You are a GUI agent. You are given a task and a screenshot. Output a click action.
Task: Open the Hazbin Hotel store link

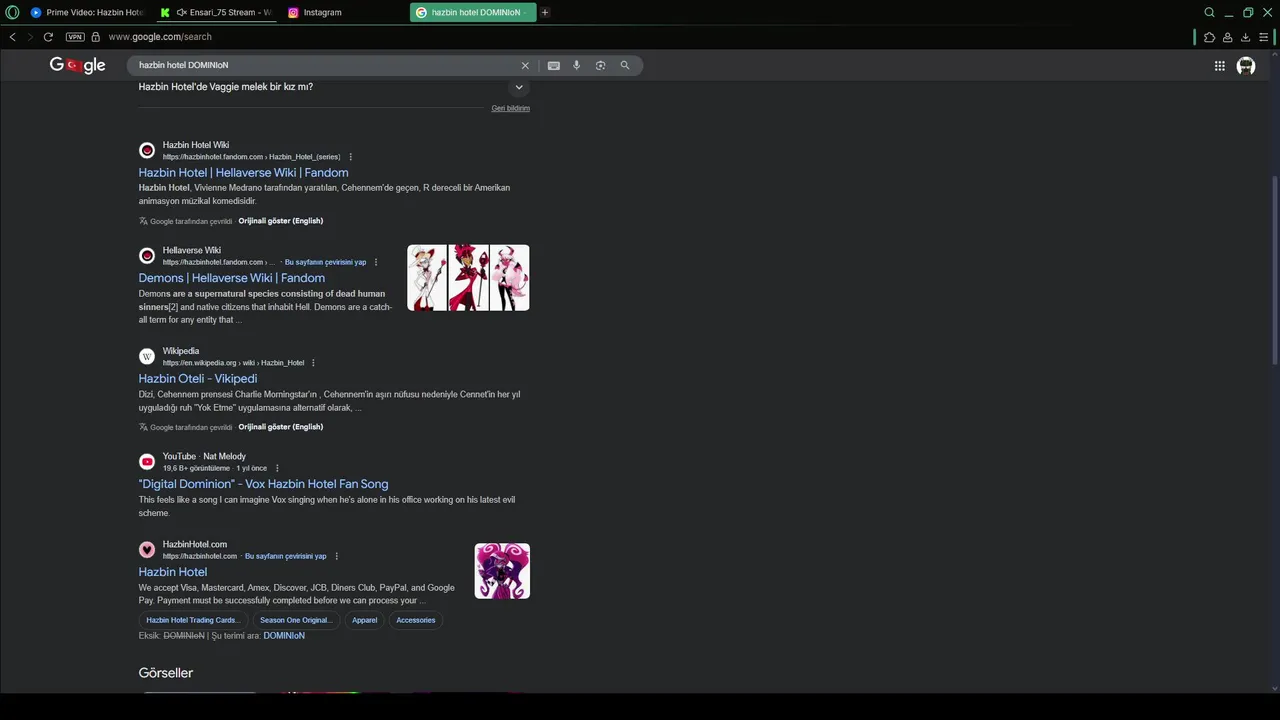point(172,572)
